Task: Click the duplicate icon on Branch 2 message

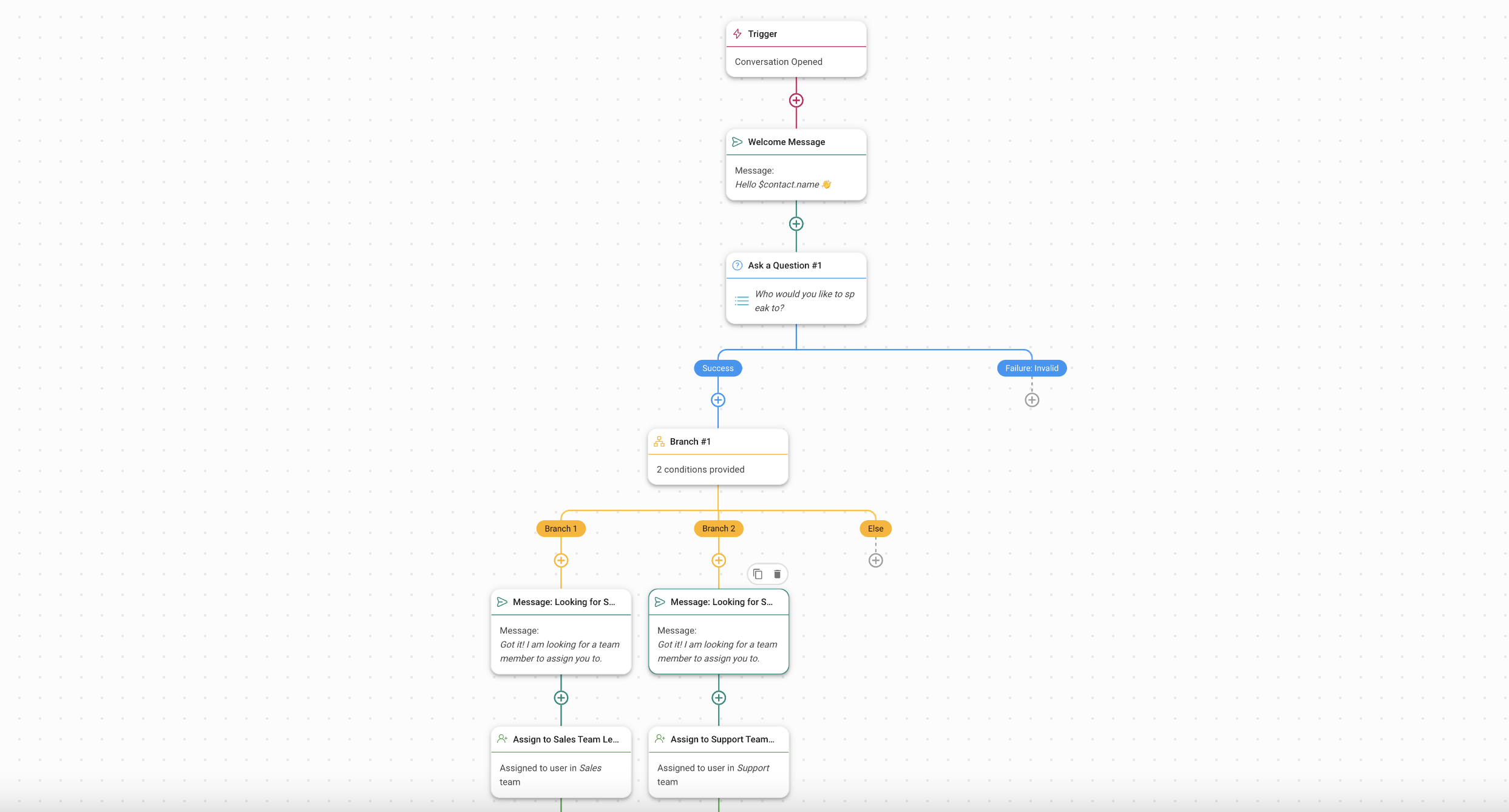Action: point(758,573)
